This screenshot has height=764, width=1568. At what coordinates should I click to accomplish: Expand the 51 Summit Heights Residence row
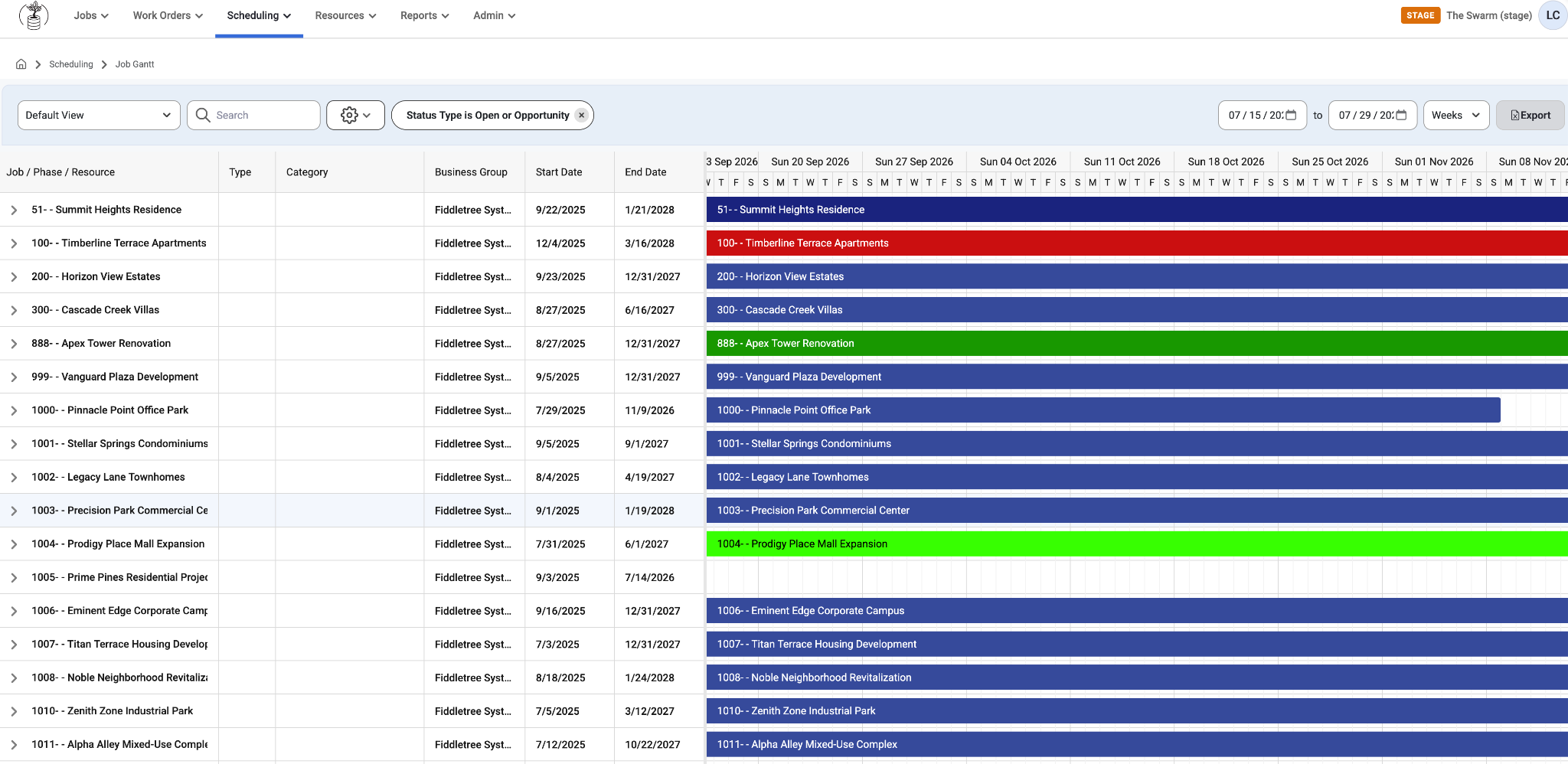click(x=14, y=210)
